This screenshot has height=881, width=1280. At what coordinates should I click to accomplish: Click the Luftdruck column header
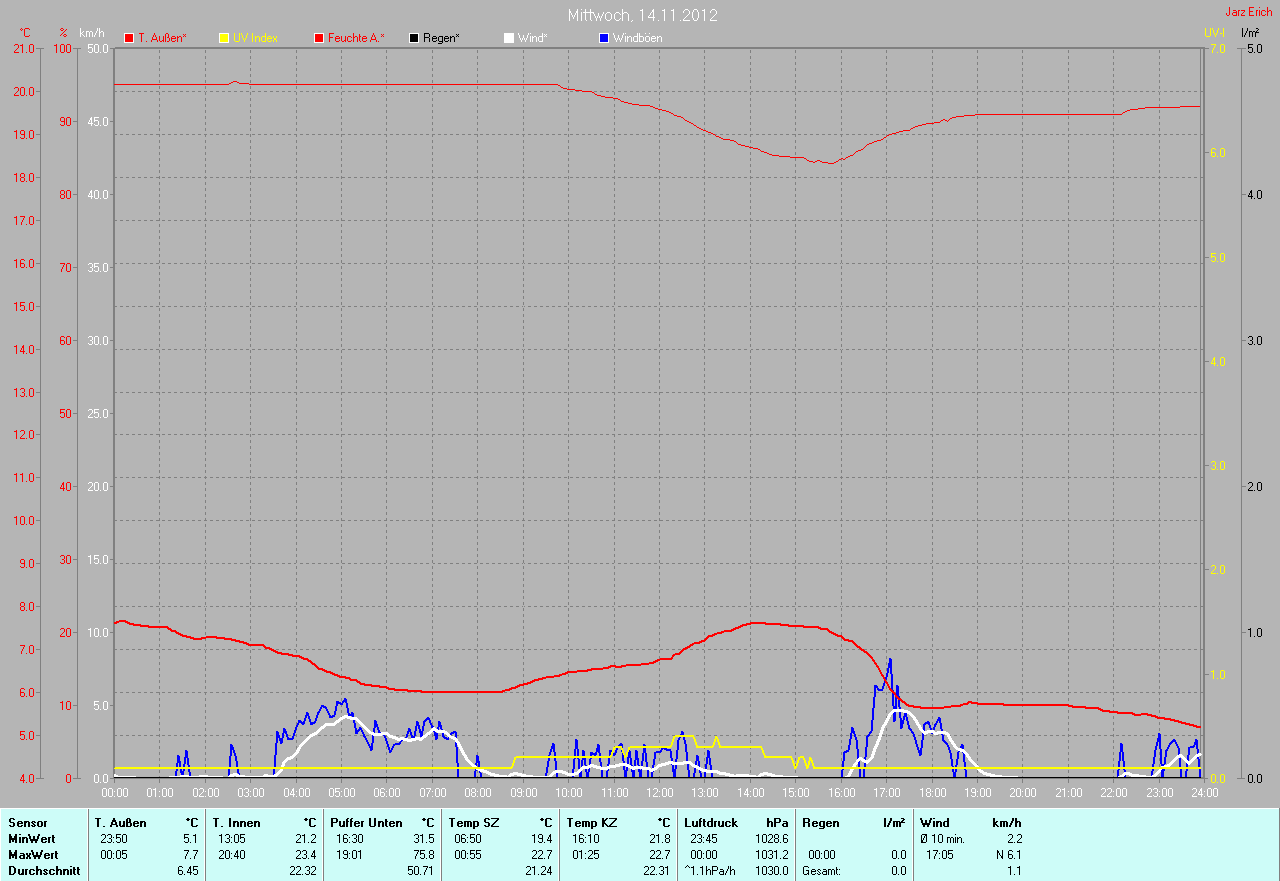pyautogui.click(x=711, y=823)
